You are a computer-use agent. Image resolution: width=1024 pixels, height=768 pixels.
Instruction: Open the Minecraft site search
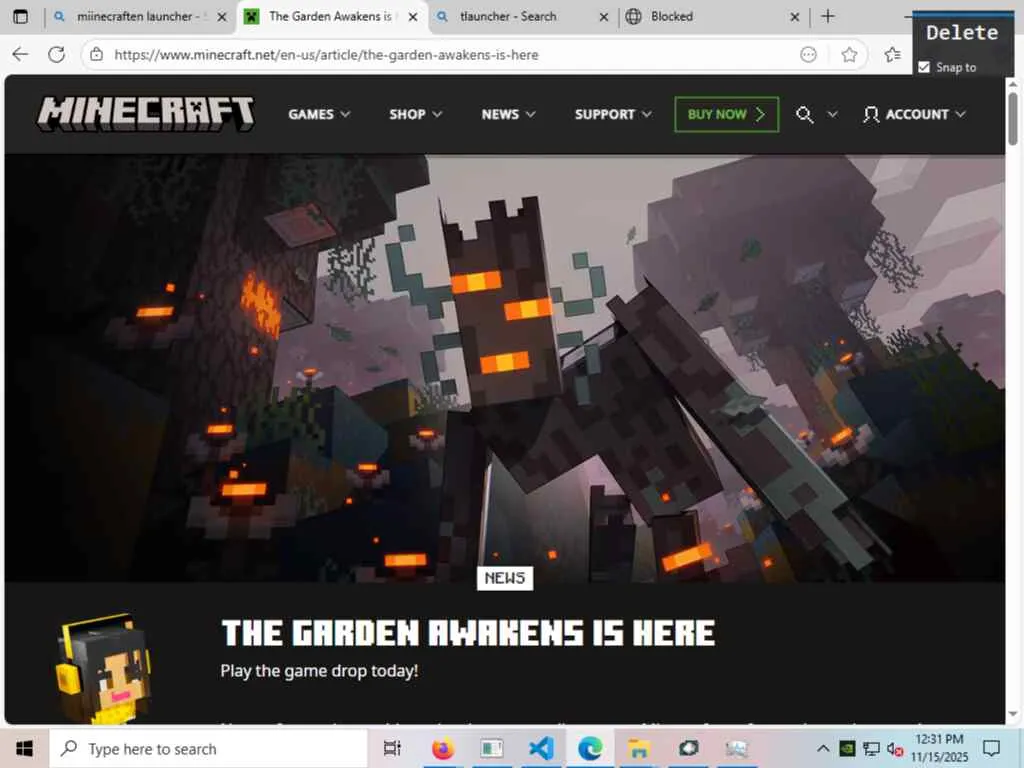coord(805,115)
